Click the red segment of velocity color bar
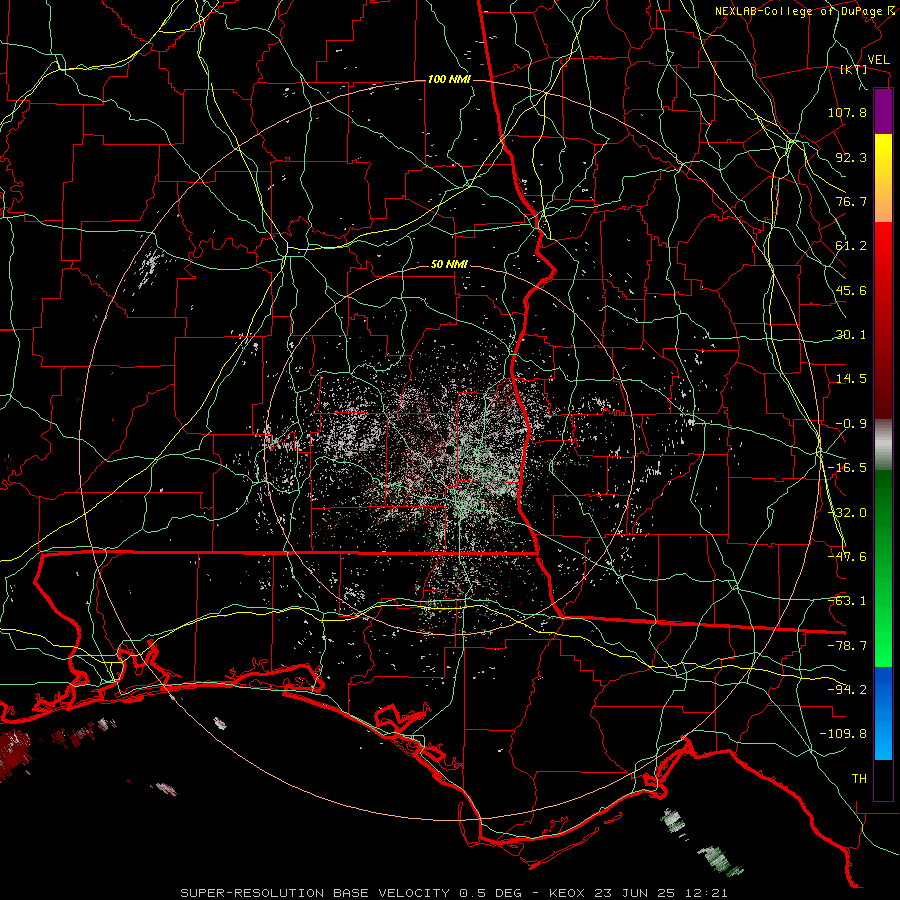Viewport: 900px width, 900px height. (883, 320)
